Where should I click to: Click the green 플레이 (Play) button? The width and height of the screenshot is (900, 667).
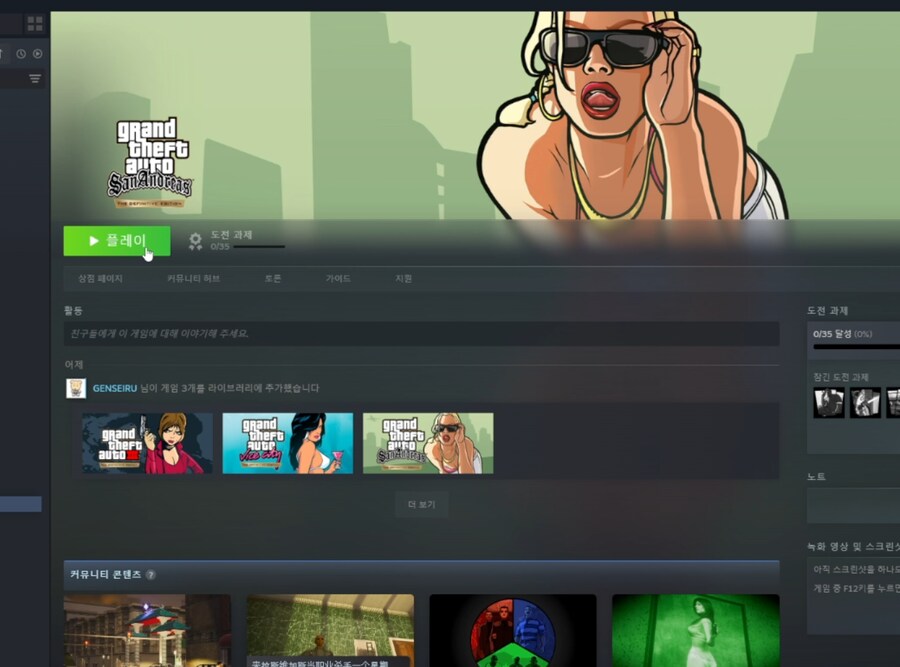click(x=116, y=241)
